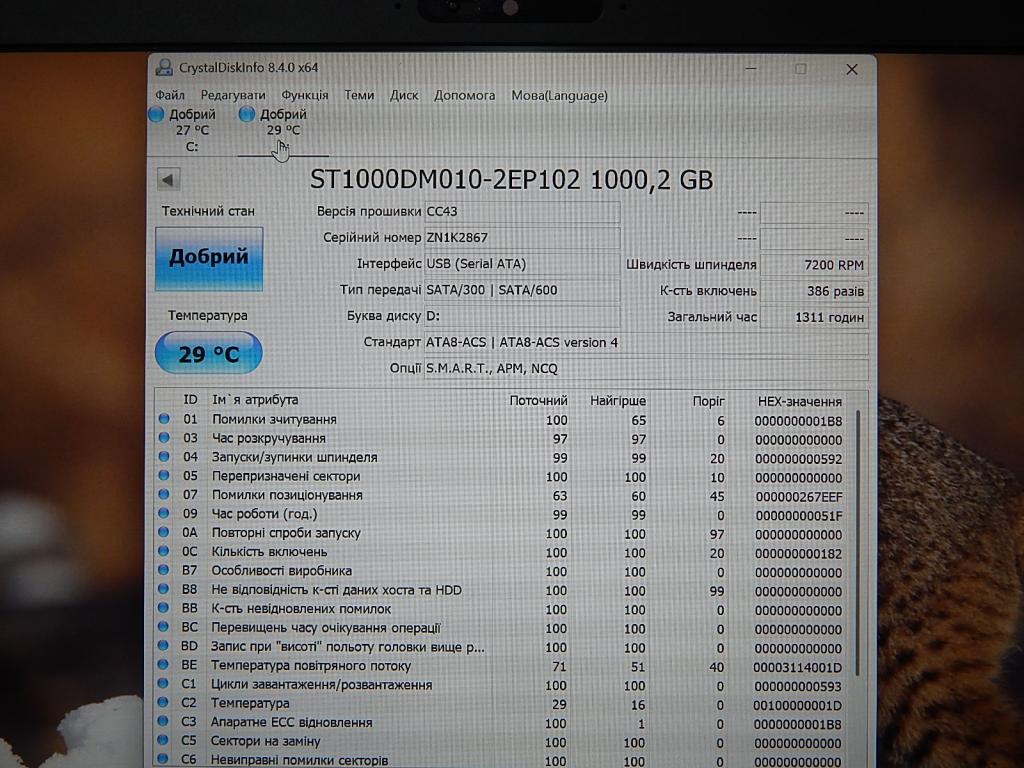The width and height of the screenshot is (1024, 768).
Task: Click status dot for attribute BE airflow temperature
Action: pos(164,666)
